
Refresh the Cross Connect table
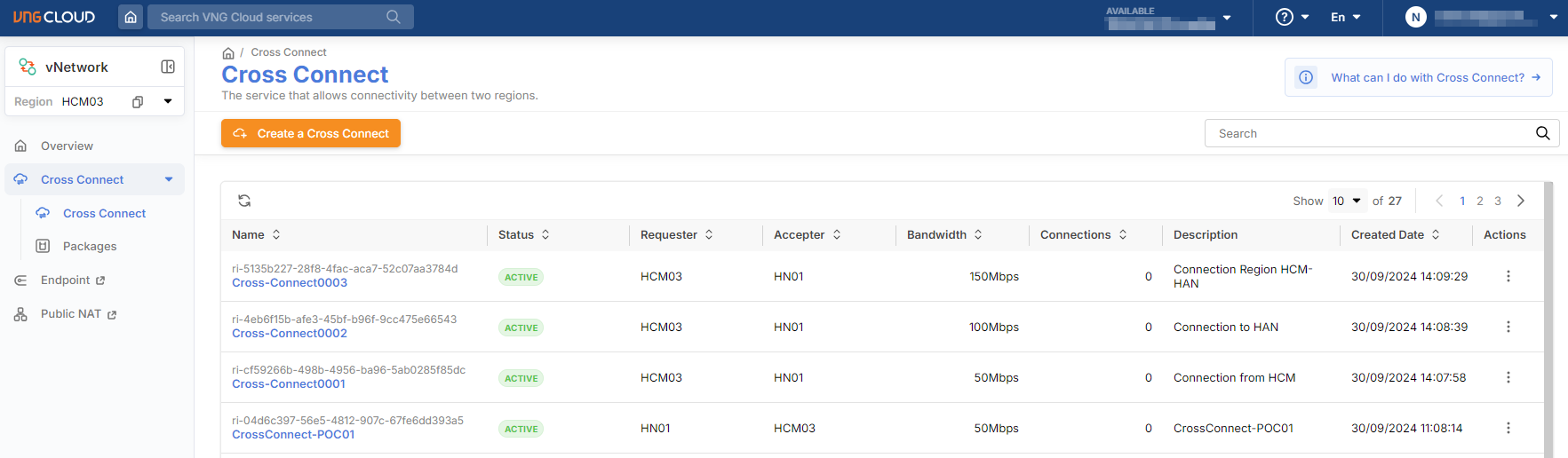point(244,201)
